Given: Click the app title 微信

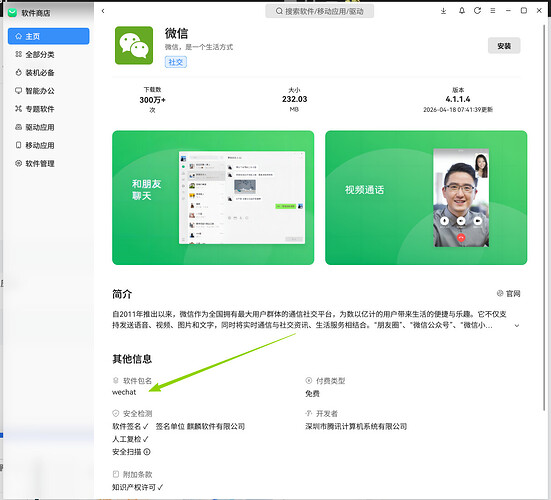Looking at the screenshot, I should coord(176,33).
